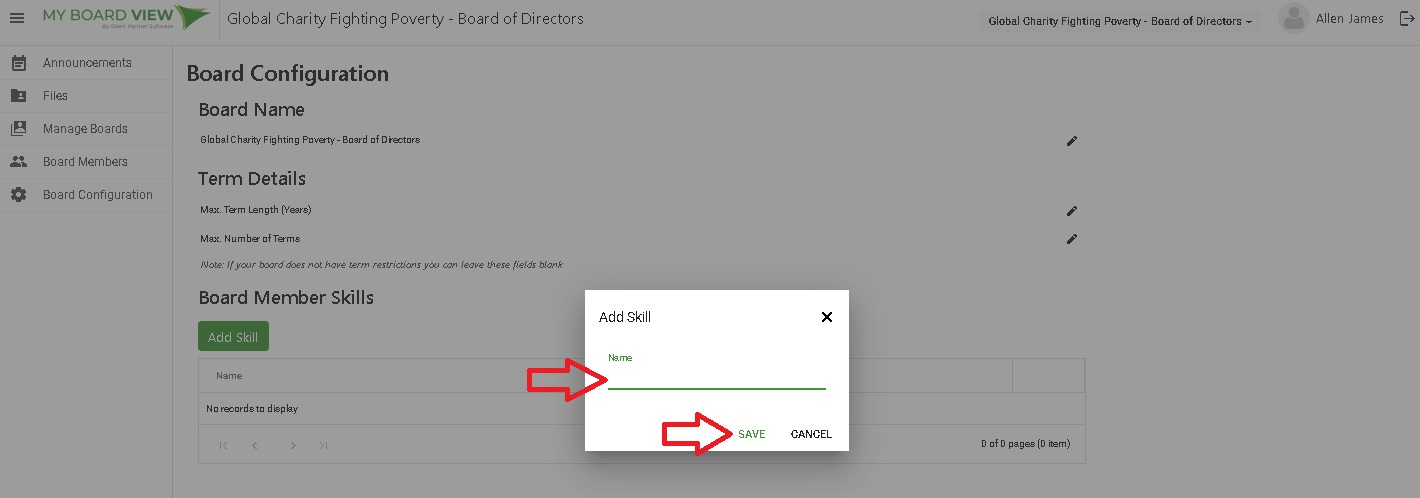This screenshot has width=1420, height=498.
Task: Click the Files folder icon in sidebar
Action: (x=18, y=96)
